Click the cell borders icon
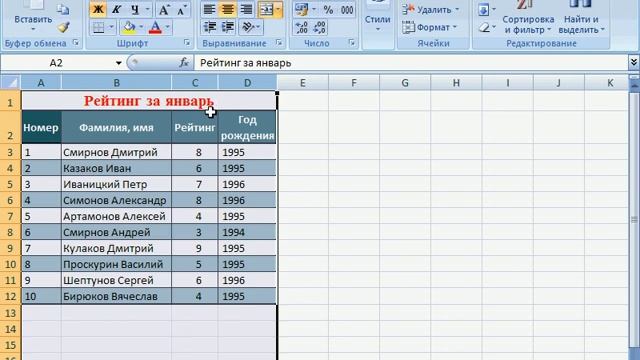This screenshot has width=640, height=360. point(98,27)
